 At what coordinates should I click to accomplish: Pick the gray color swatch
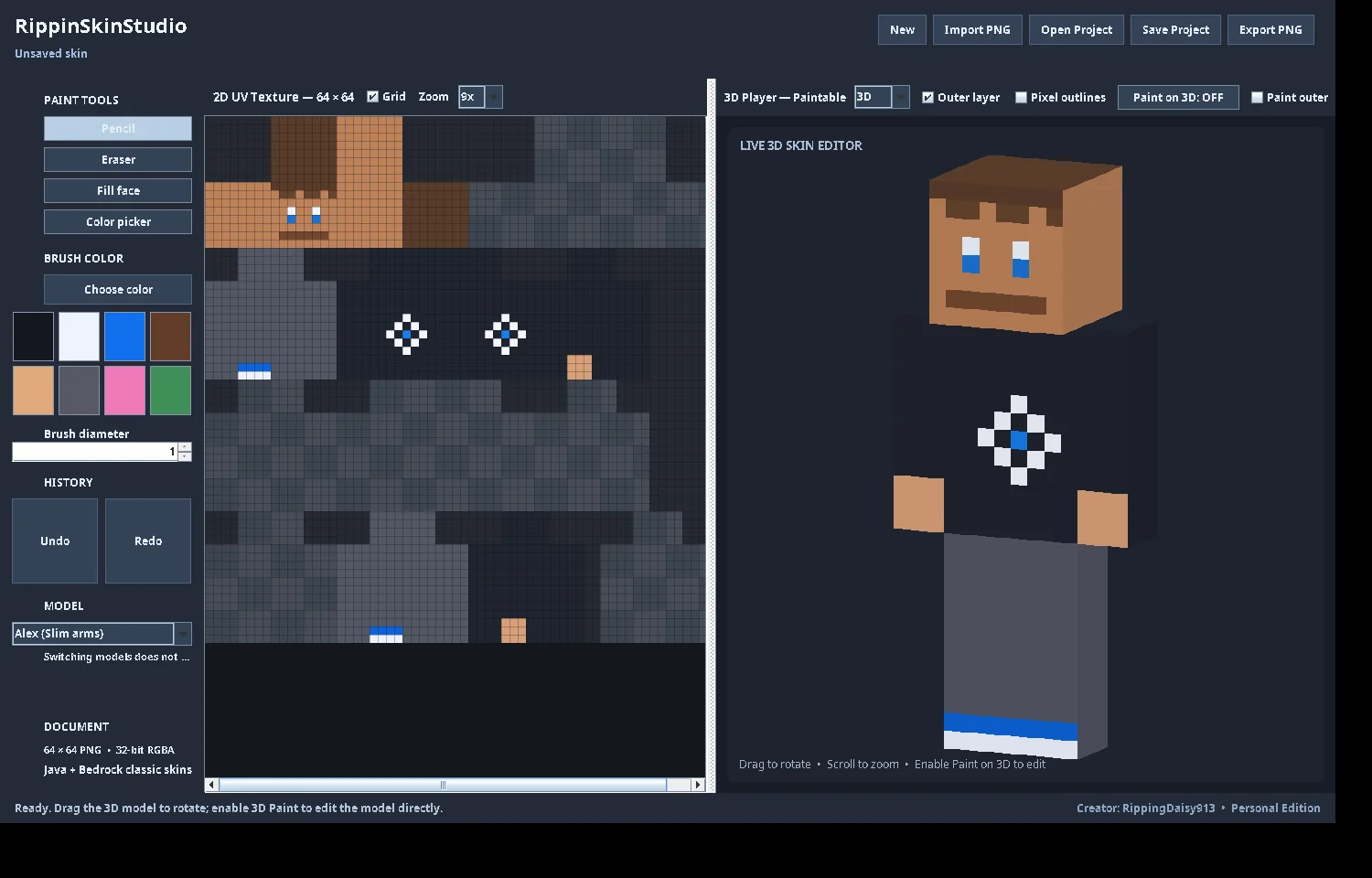[79, 391]
